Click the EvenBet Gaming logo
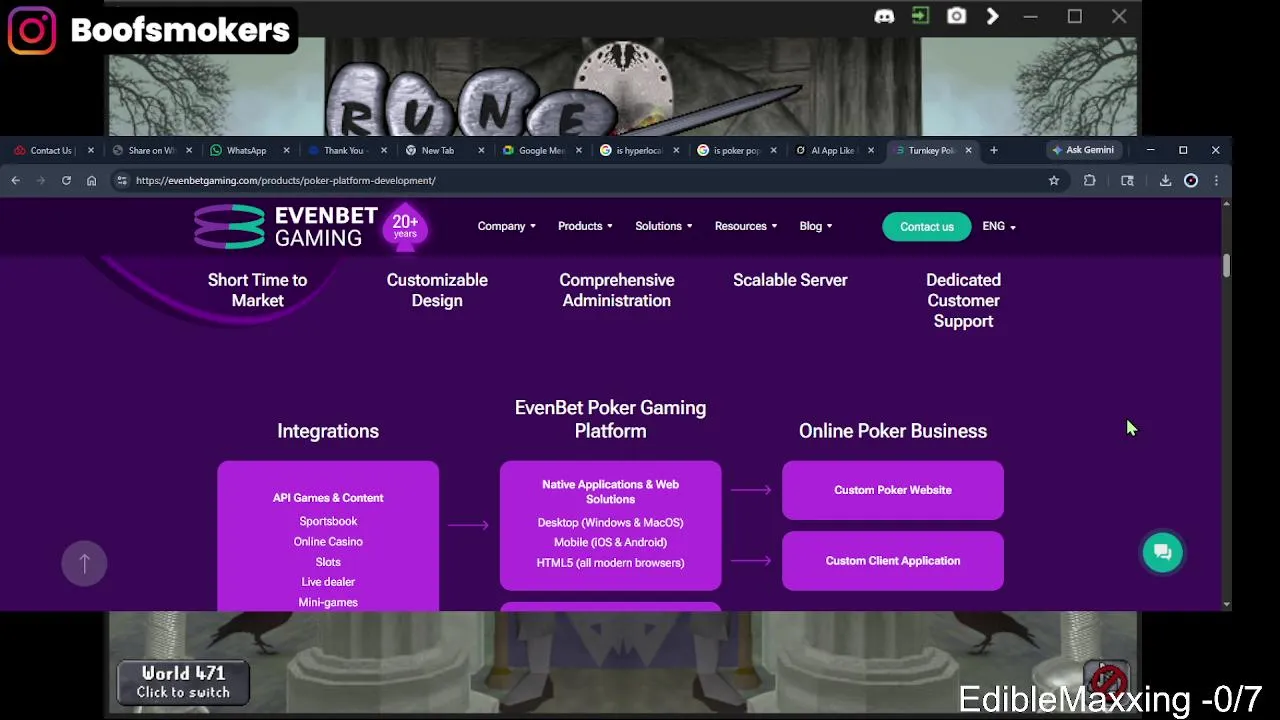The height and width of the screenshot is (720, 1280). click(285, 227)
